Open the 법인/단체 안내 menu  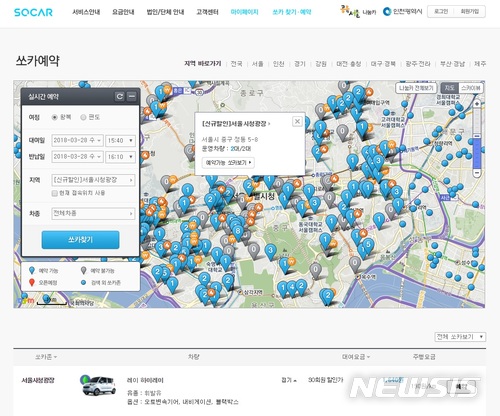(165, 12)
